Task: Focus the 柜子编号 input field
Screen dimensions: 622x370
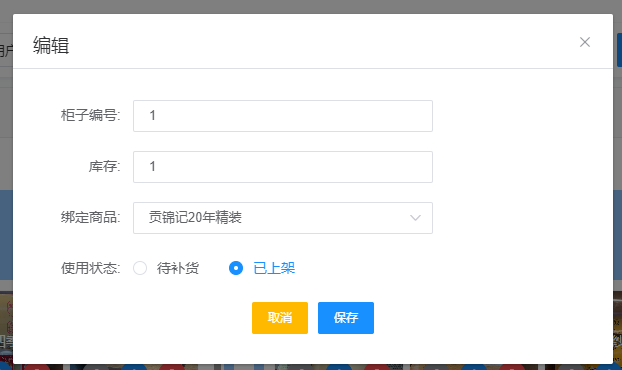Action: click(x=283, y=116)
